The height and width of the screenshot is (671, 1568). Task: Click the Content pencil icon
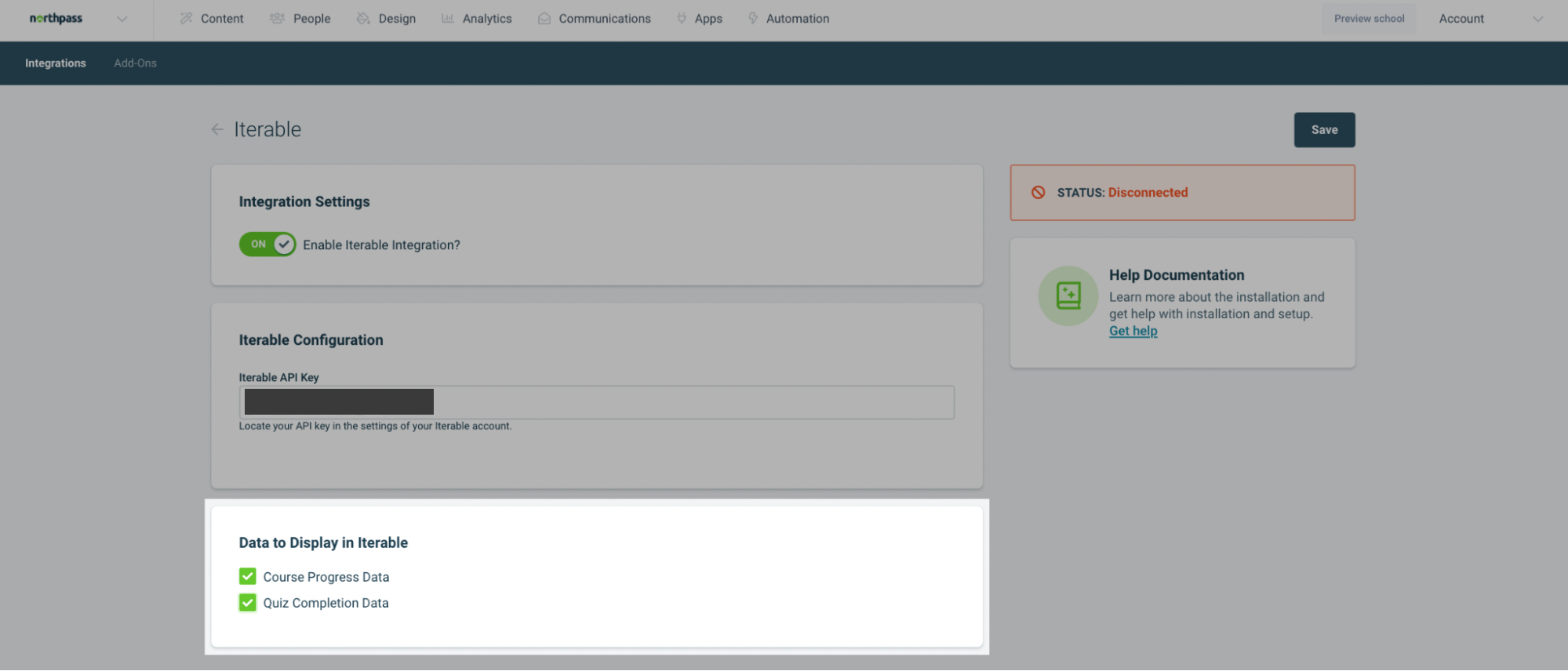[186, 18]
